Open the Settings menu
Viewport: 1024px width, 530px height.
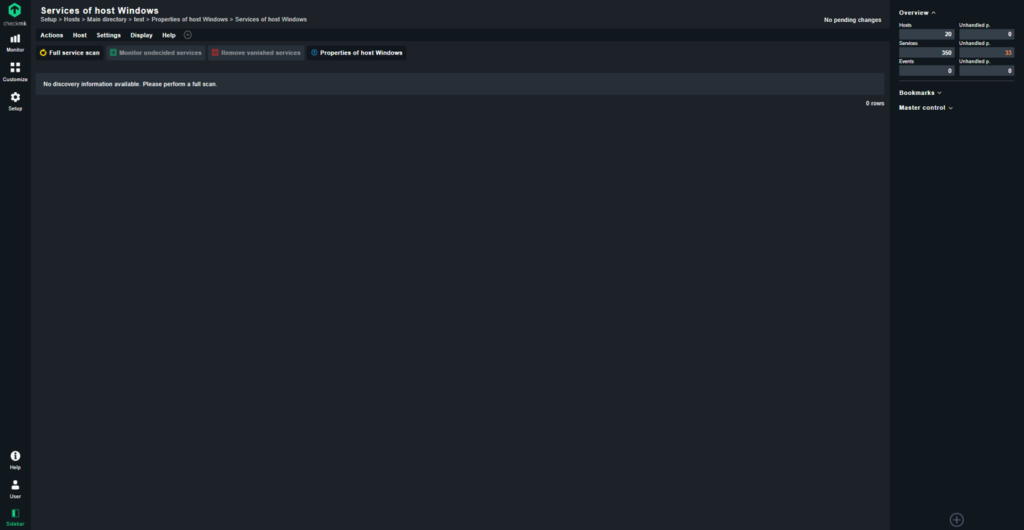point(108,35)
